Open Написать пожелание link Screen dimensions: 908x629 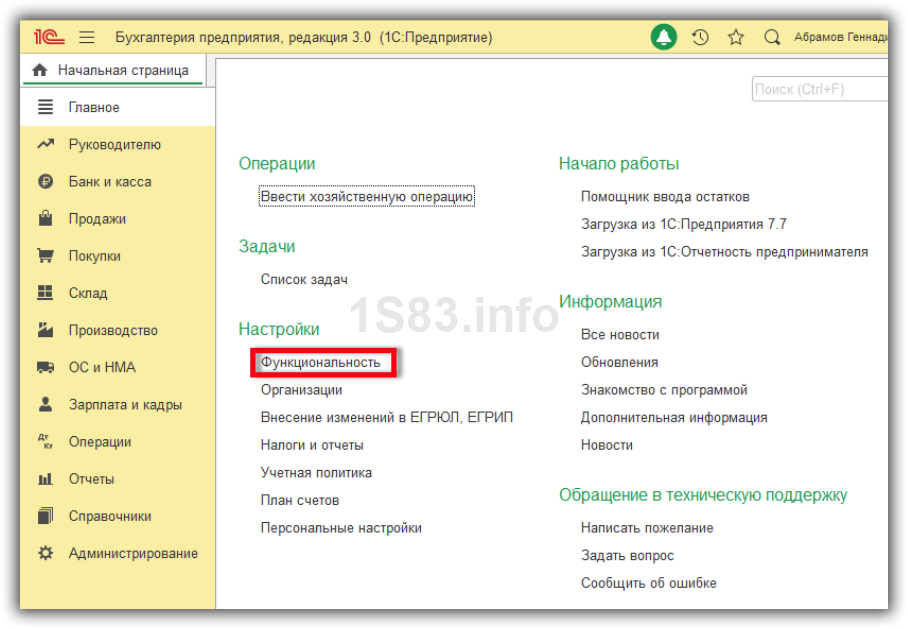point(647,528)
